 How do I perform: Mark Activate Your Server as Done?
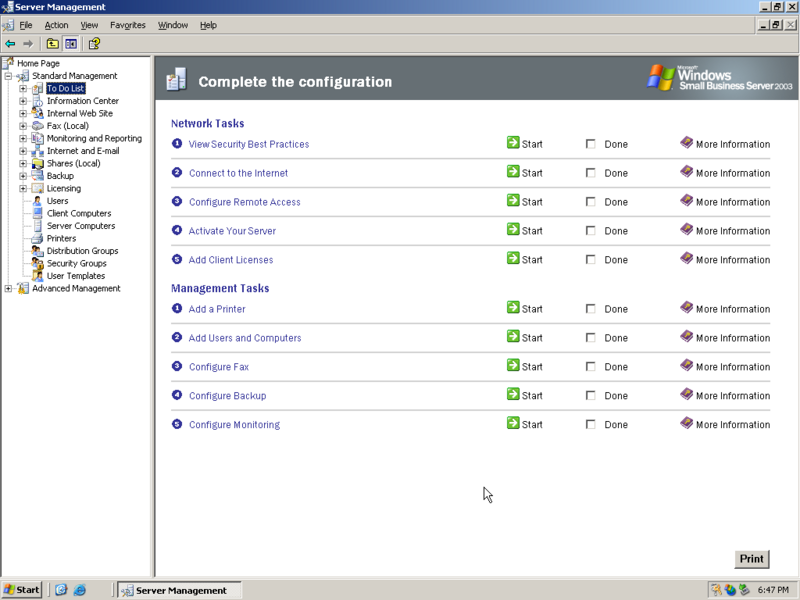pos(589,230)
